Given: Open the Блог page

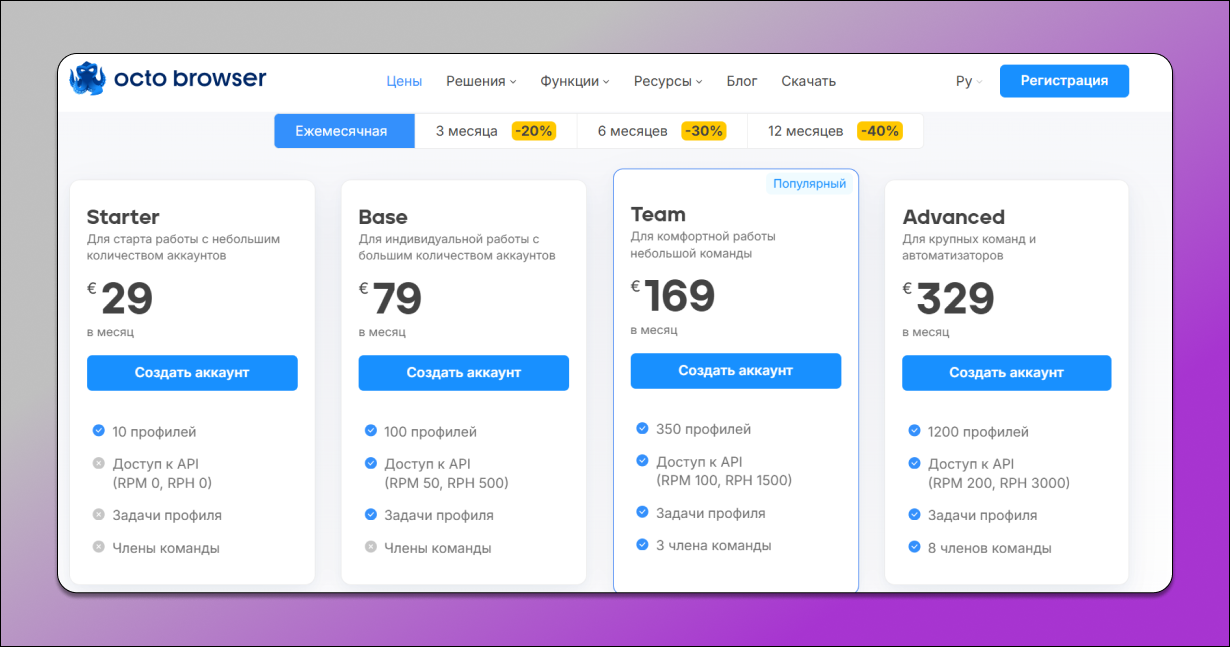Looking at the screenshot, I should (742, 81).
